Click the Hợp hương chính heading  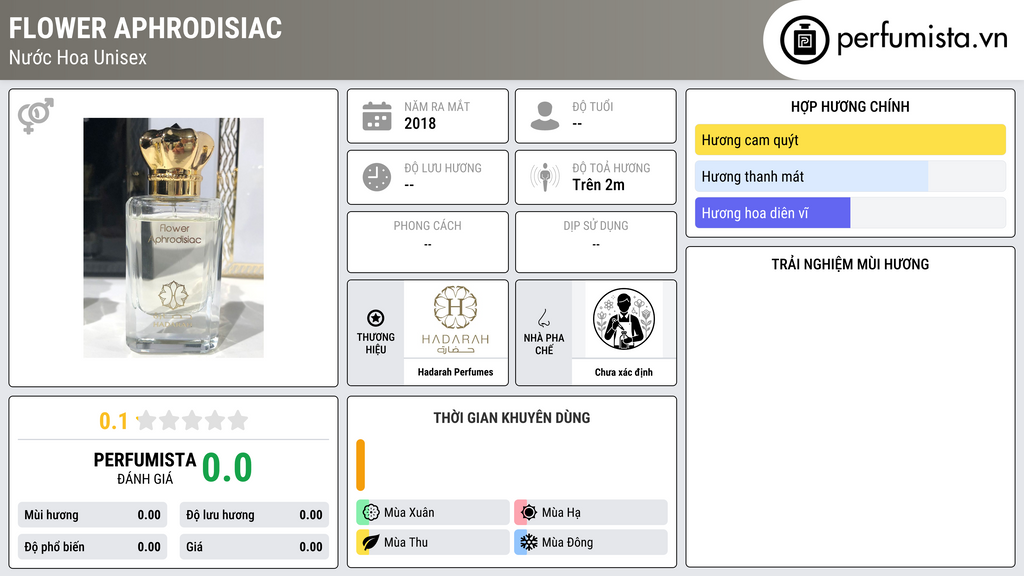(850, 106)
